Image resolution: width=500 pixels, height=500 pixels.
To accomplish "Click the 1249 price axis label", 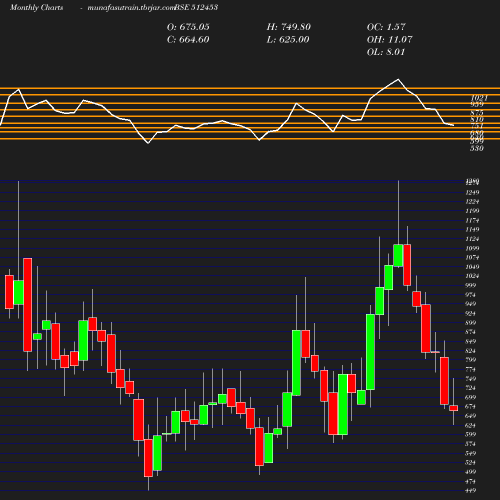I will pos(472,192).
